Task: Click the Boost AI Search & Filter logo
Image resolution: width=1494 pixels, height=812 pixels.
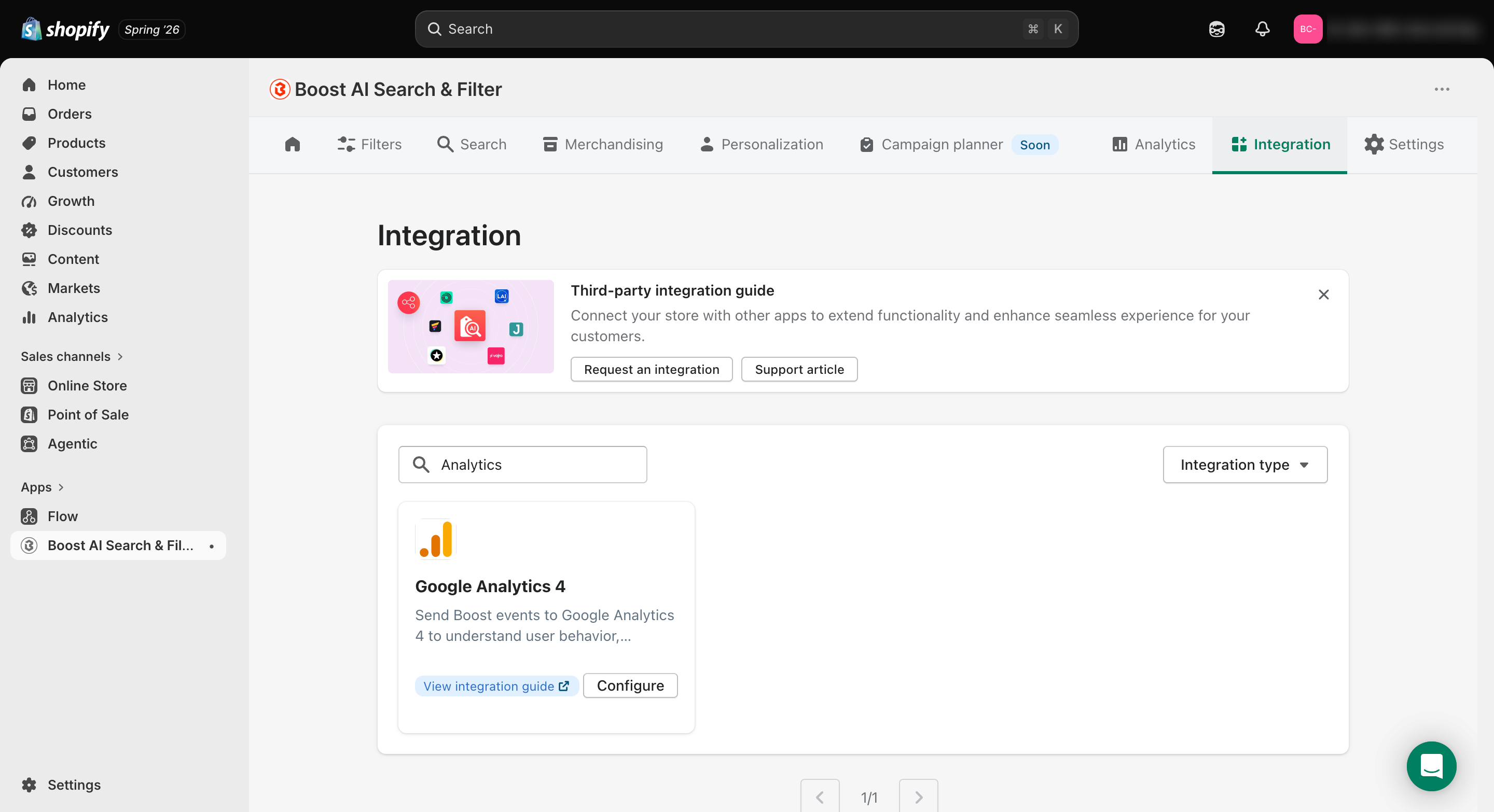Action: coord(280,89)
